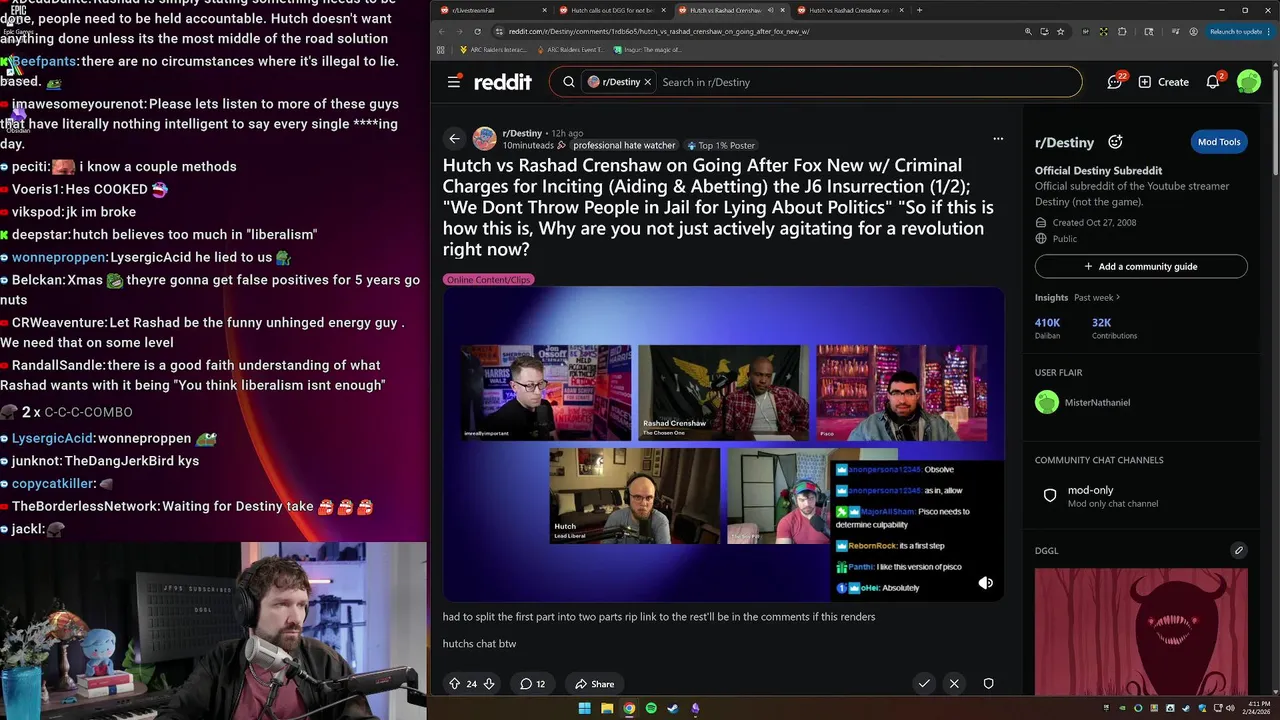The height and width of the screenshot is (720, 1280).
Task: Open the green user avatar menu
Action: pyautogui.click(x=1248, y=82)
